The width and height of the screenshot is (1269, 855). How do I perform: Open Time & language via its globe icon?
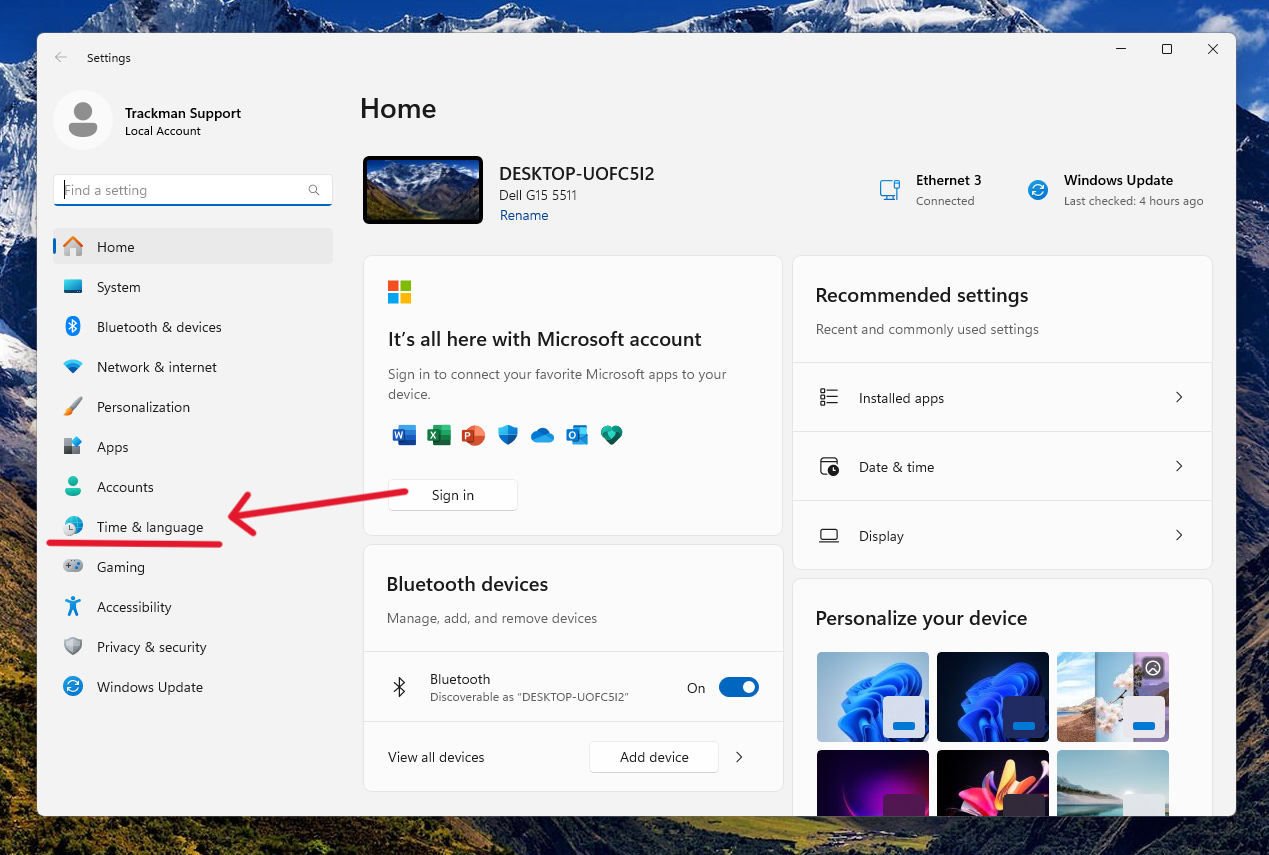point(73,527)
